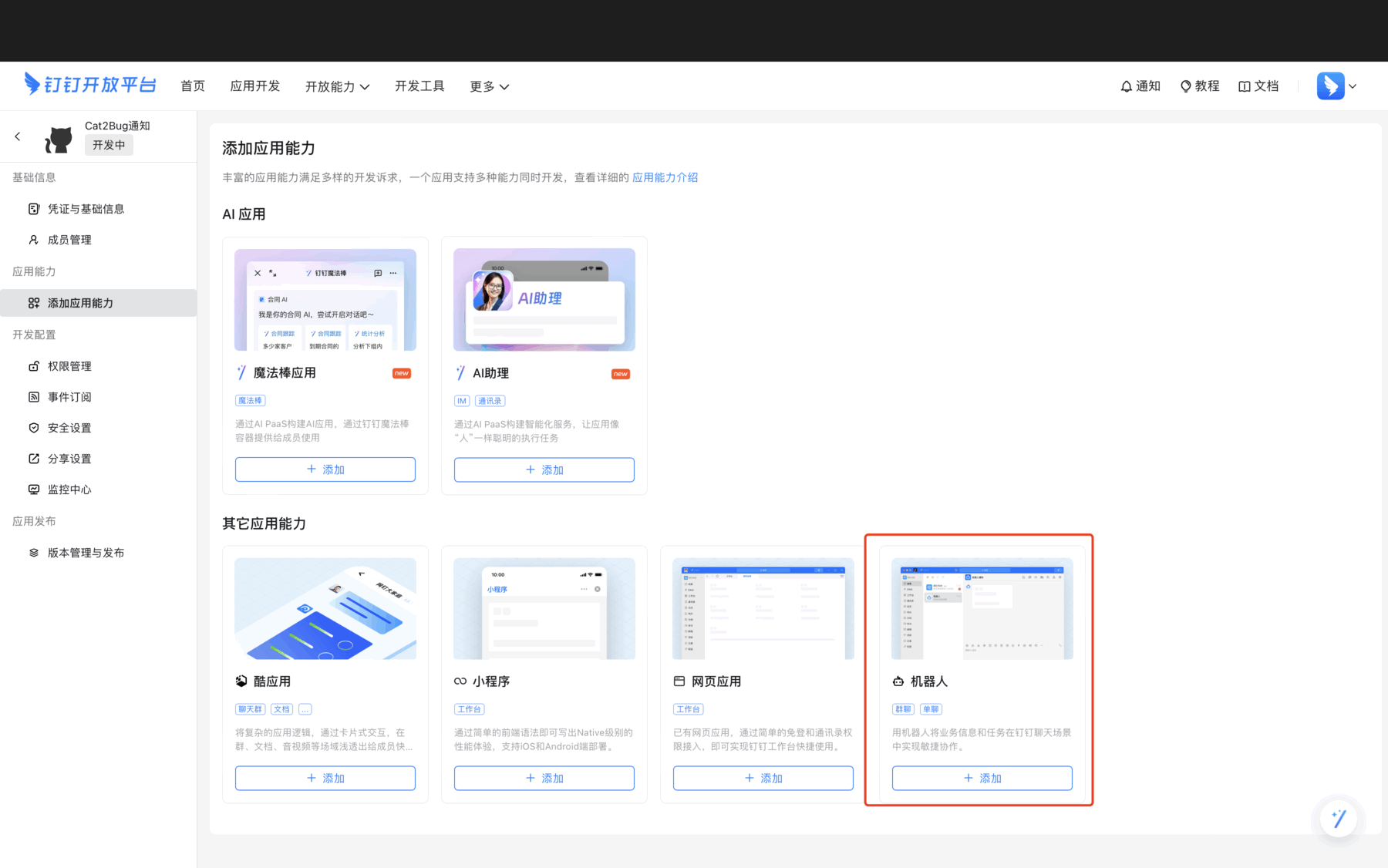Click the 工作台 tag on 小程序

tap(469, 709)
